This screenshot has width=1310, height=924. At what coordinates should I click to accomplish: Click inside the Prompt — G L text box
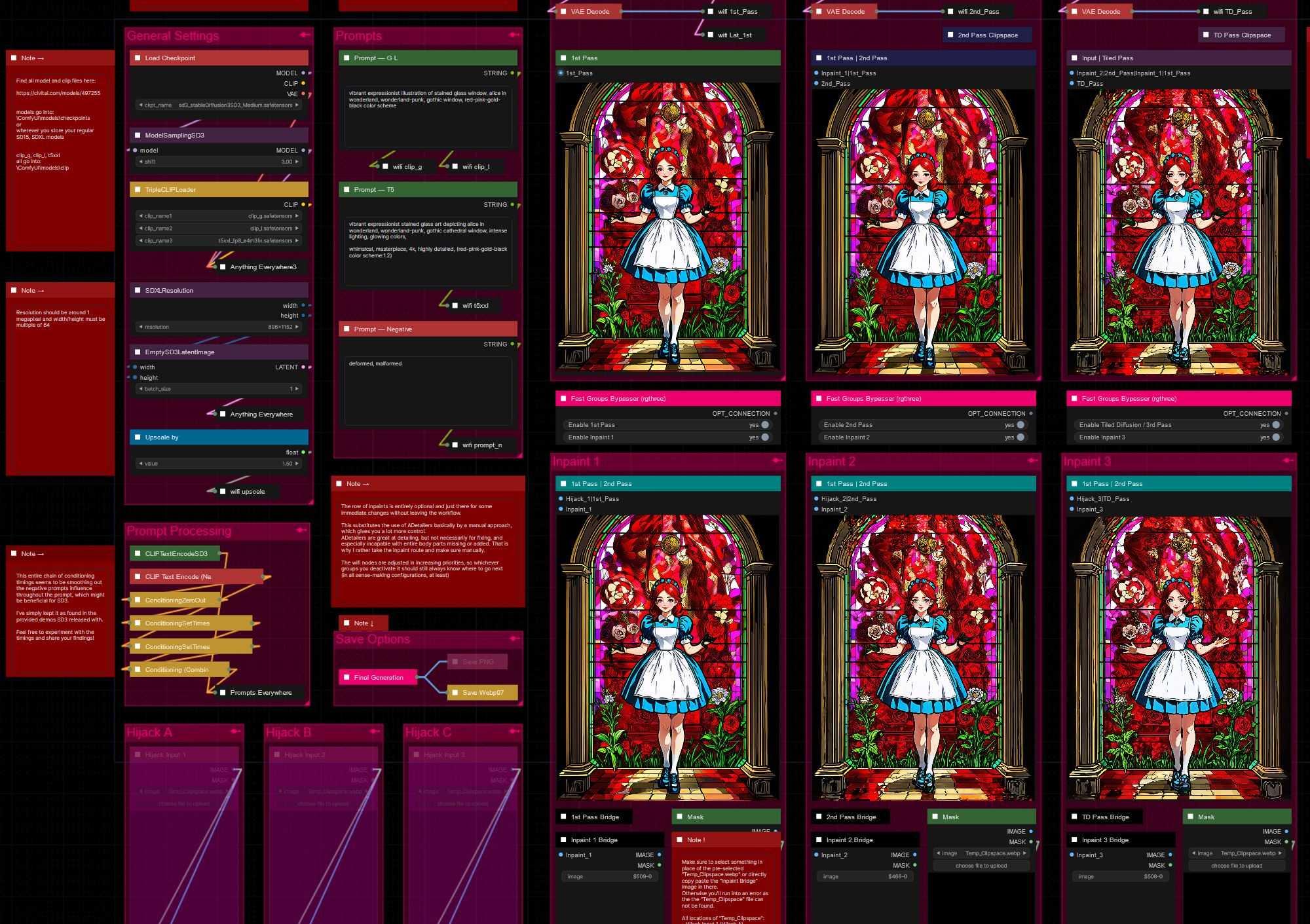pos(428,117)
